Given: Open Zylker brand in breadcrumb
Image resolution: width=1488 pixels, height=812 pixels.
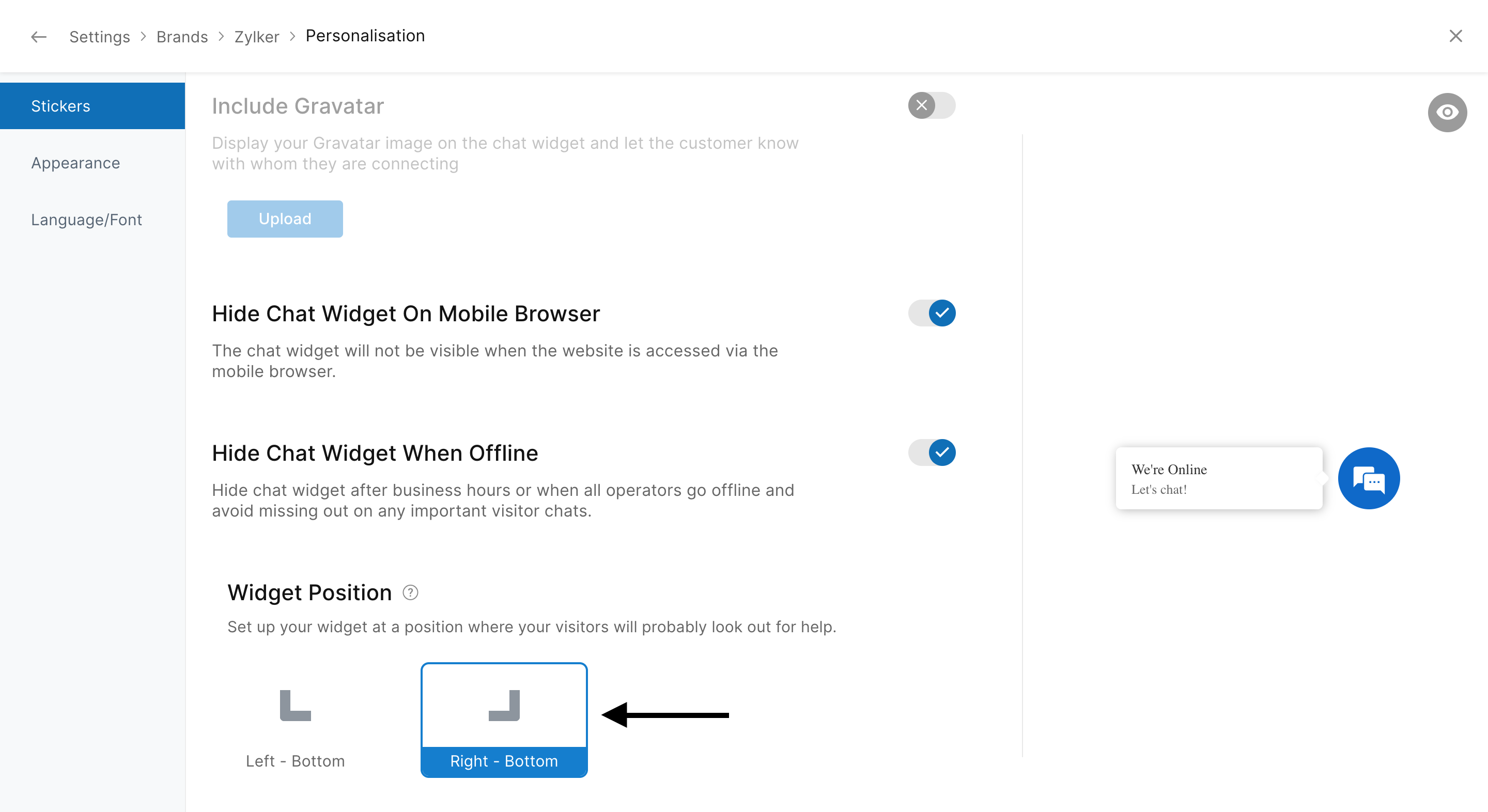Looking at the screenshot, I should pos(256,37).
